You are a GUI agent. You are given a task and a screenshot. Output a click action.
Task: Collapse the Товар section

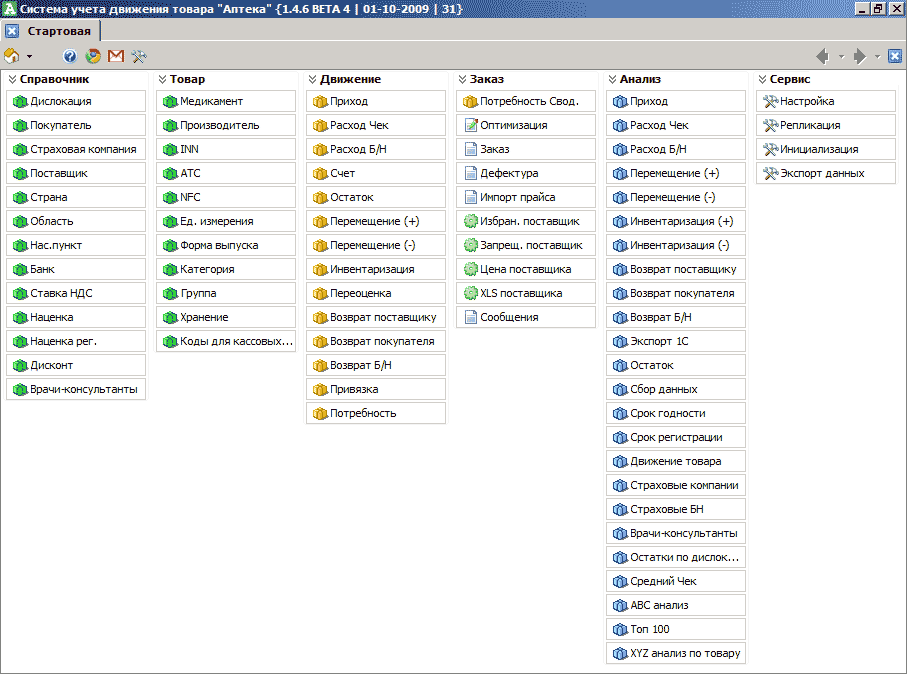(162, 79)
